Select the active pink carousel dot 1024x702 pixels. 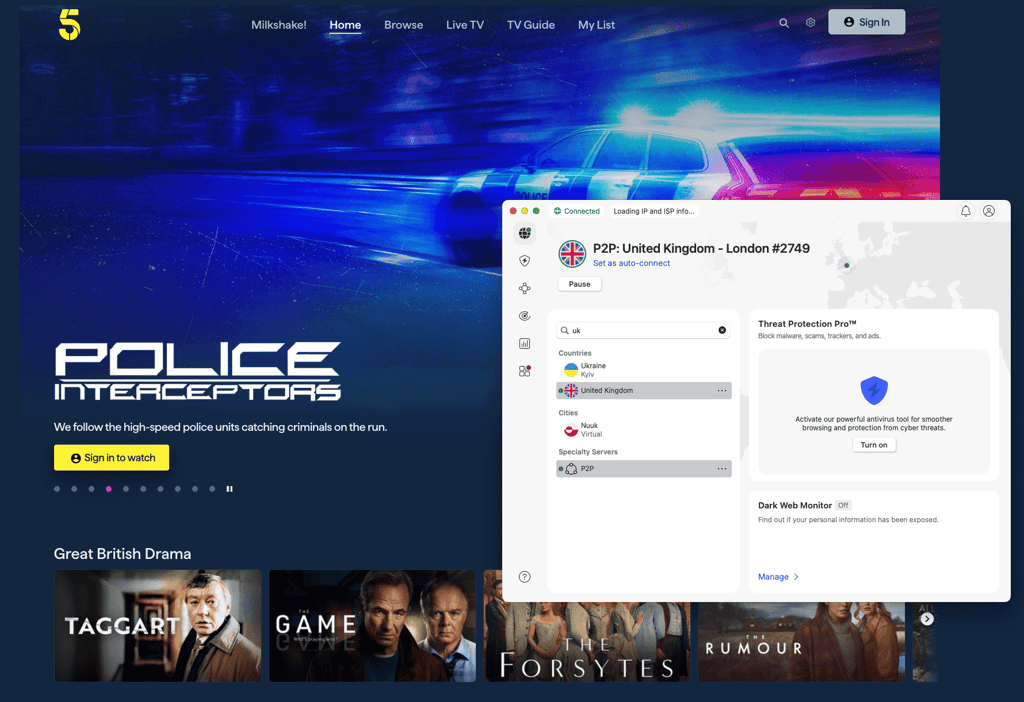[x=108, y=488]
